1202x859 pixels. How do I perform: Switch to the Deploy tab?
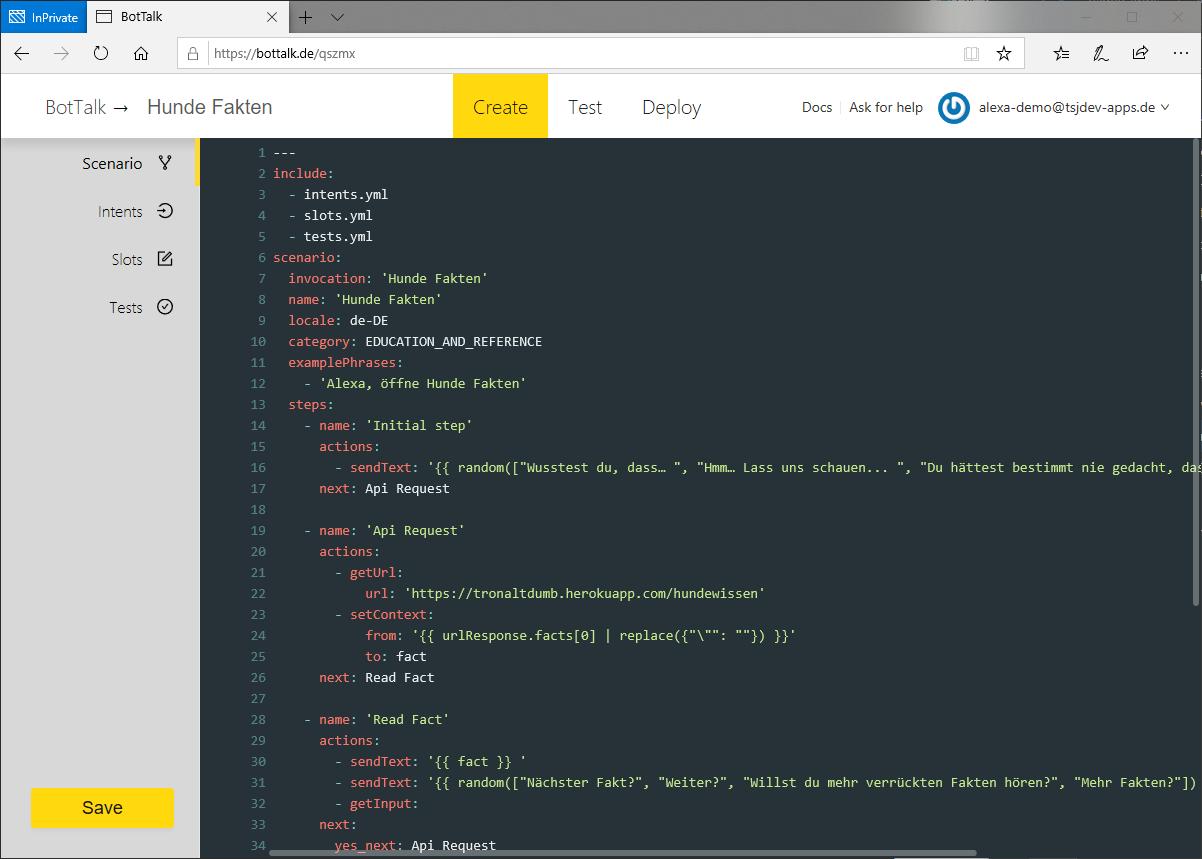click(671, 108)
